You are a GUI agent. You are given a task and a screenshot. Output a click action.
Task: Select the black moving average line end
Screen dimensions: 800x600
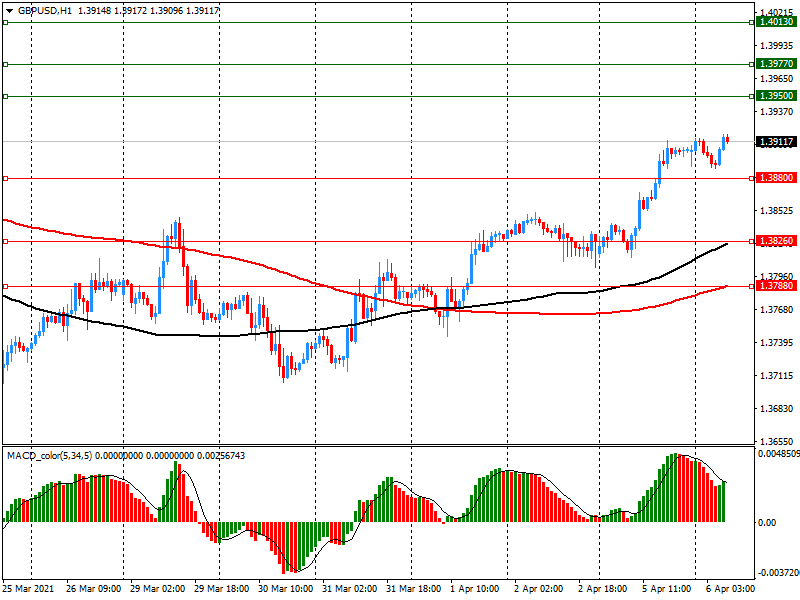tap(725, 243)
